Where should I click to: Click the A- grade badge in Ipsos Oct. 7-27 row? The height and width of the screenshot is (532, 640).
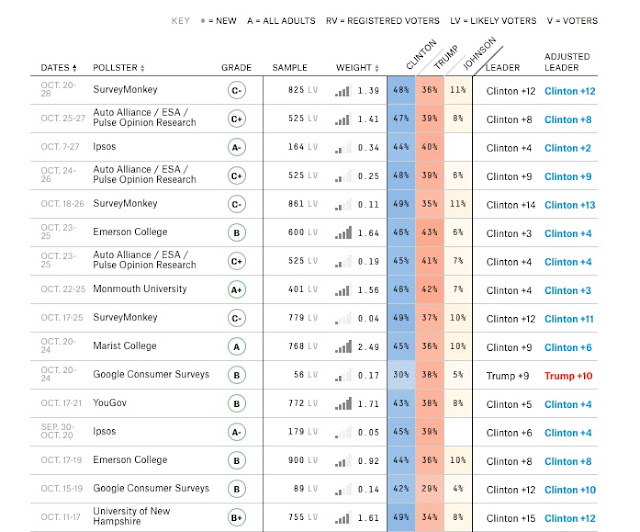coord(237,147)
